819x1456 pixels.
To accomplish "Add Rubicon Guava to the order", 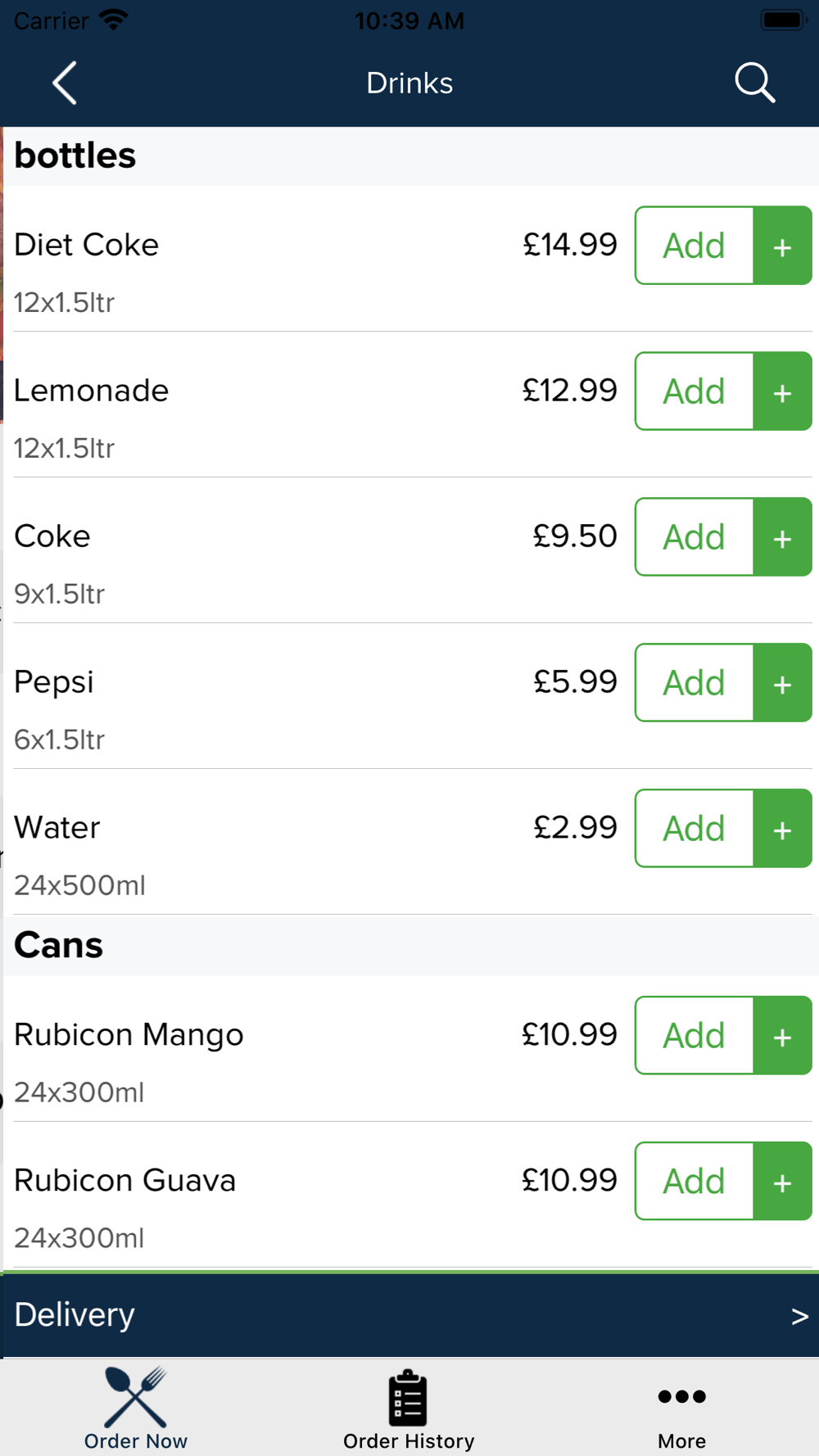I will 694,1182.
